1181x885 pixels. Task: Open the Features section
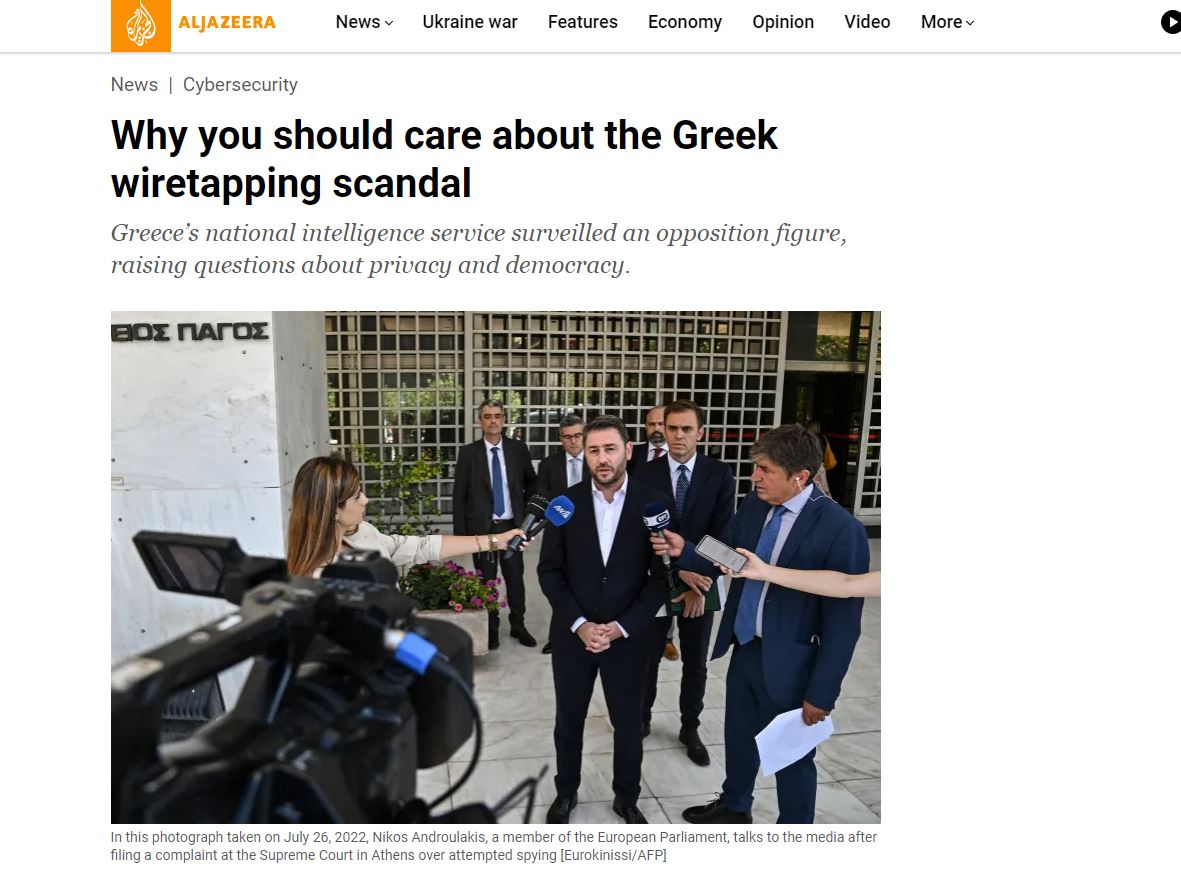[x=583, y=23]
